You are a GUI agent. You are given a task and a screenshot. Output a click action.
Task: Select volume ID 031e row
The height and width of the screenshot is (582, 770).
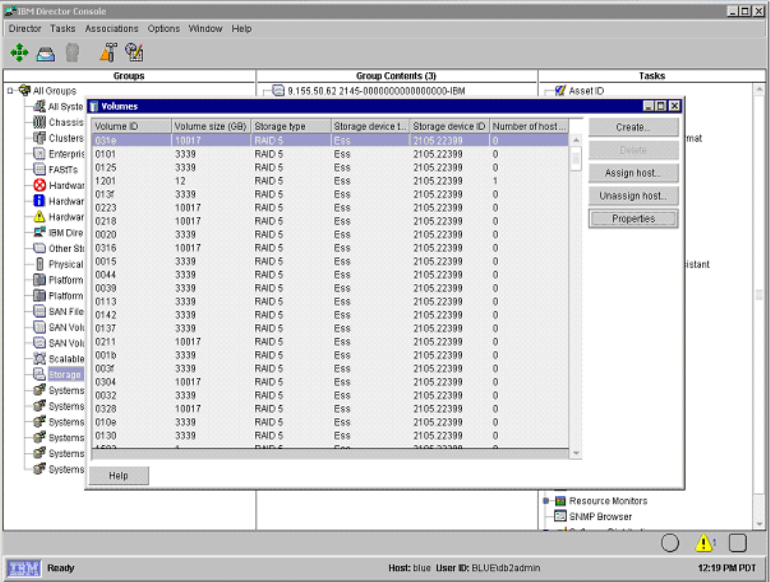(330, 140)
